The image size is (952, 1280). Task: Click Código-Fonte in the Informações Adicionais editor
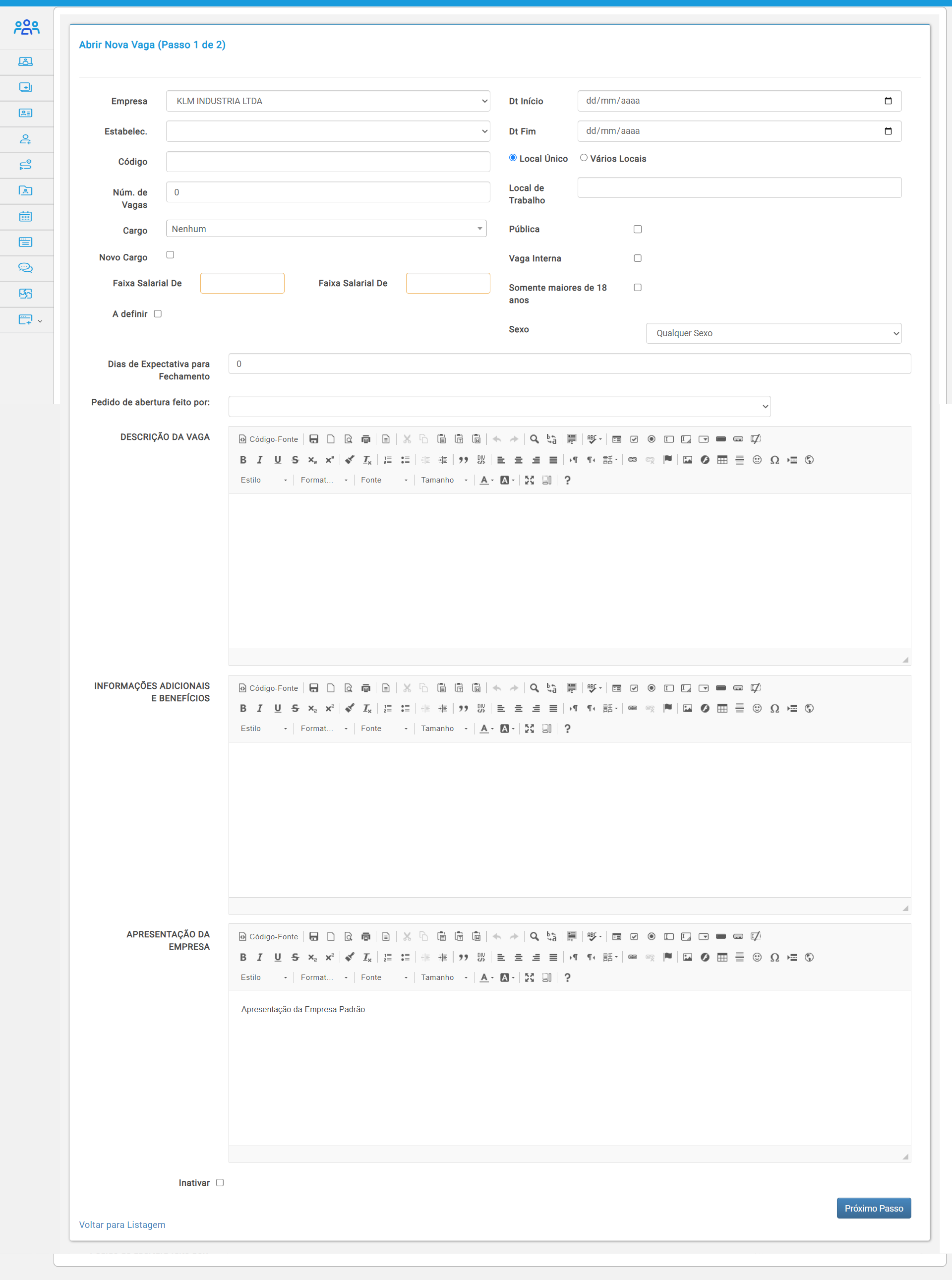click(x=269, y=688)
